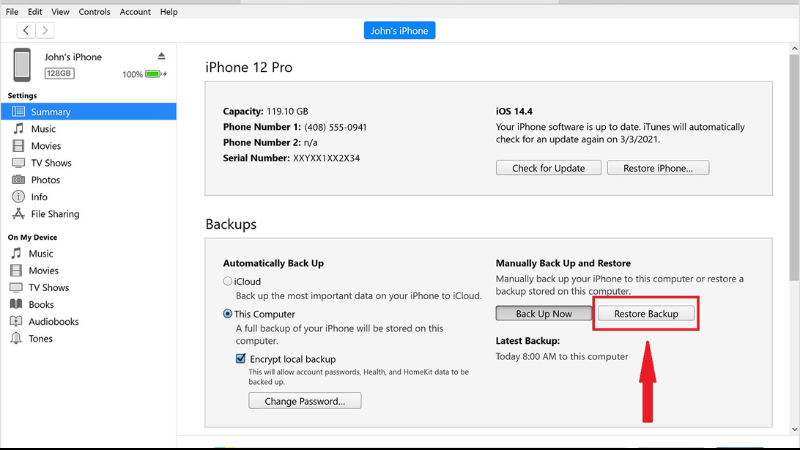Click the Movies film icon under On My Device

pyautogui.click(x=16, y=270)
